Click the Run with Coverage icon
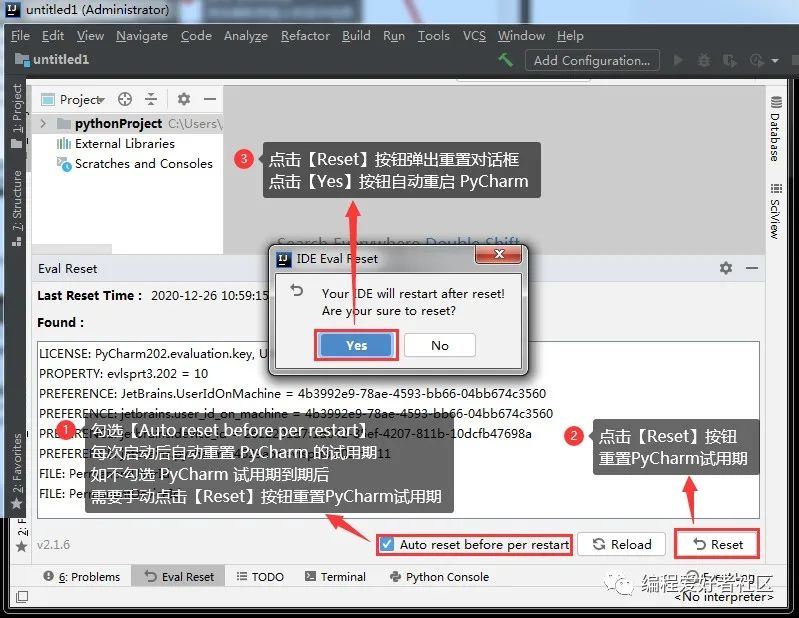The height and width of the screenshot is (618, 799). (729, 61)
